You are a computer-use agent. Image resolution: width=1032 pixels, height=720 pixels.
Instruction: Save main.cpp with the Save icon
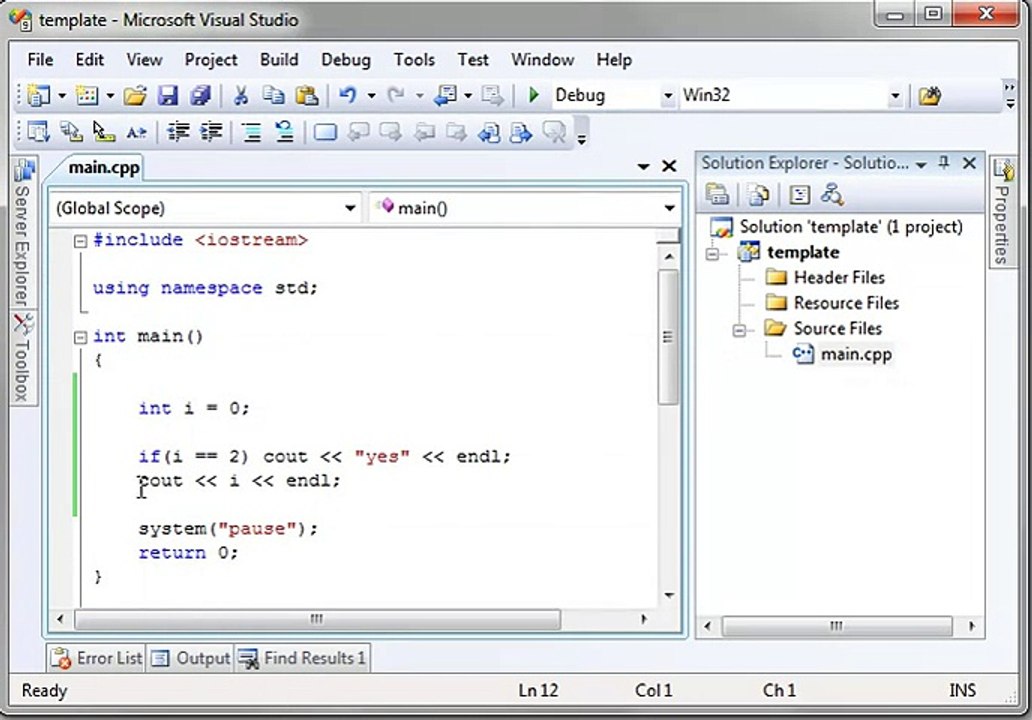pos(168,96)
